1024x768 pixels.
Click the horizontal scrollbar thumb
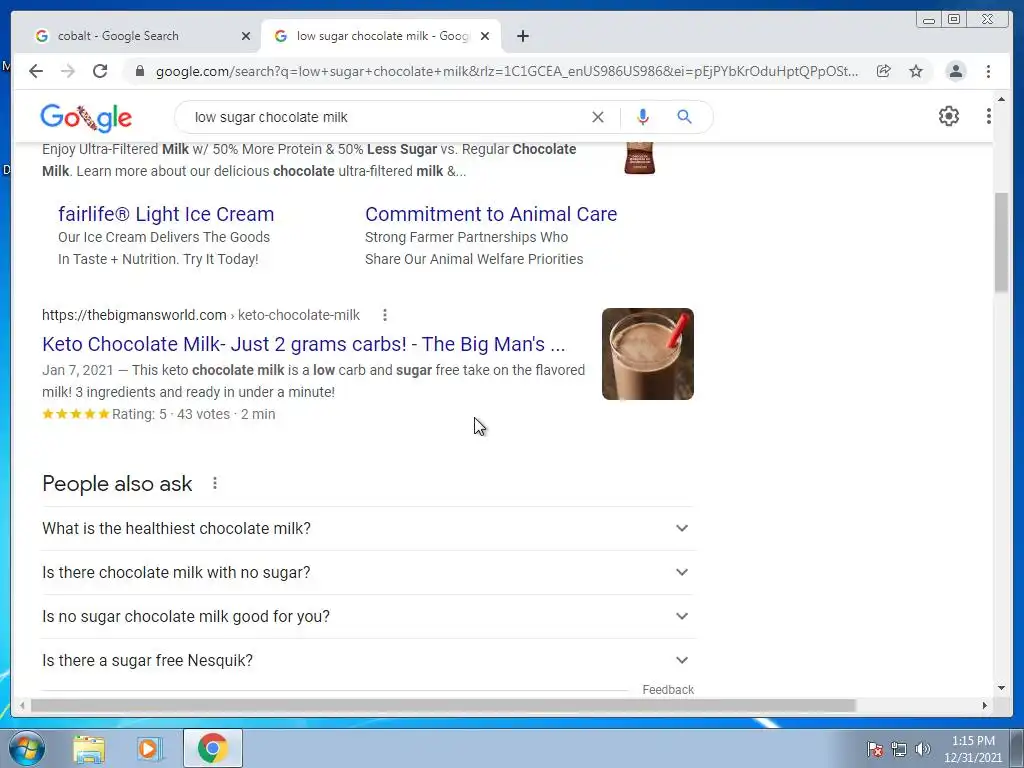click(x=443, y=705)
